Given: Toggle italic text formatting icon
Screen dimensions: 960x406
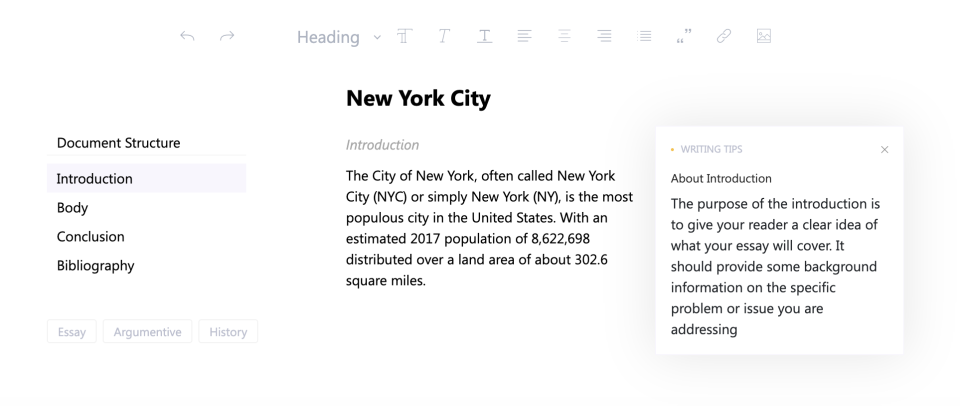Looking at the screenshot, I should (444, 36).
